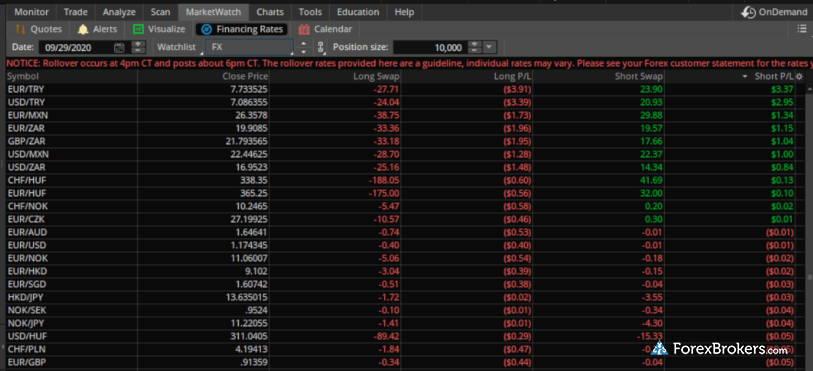This screenshot has height=371, width=813.
Task: Decrement the date with minus stepper
Action: tap(138, 50)
